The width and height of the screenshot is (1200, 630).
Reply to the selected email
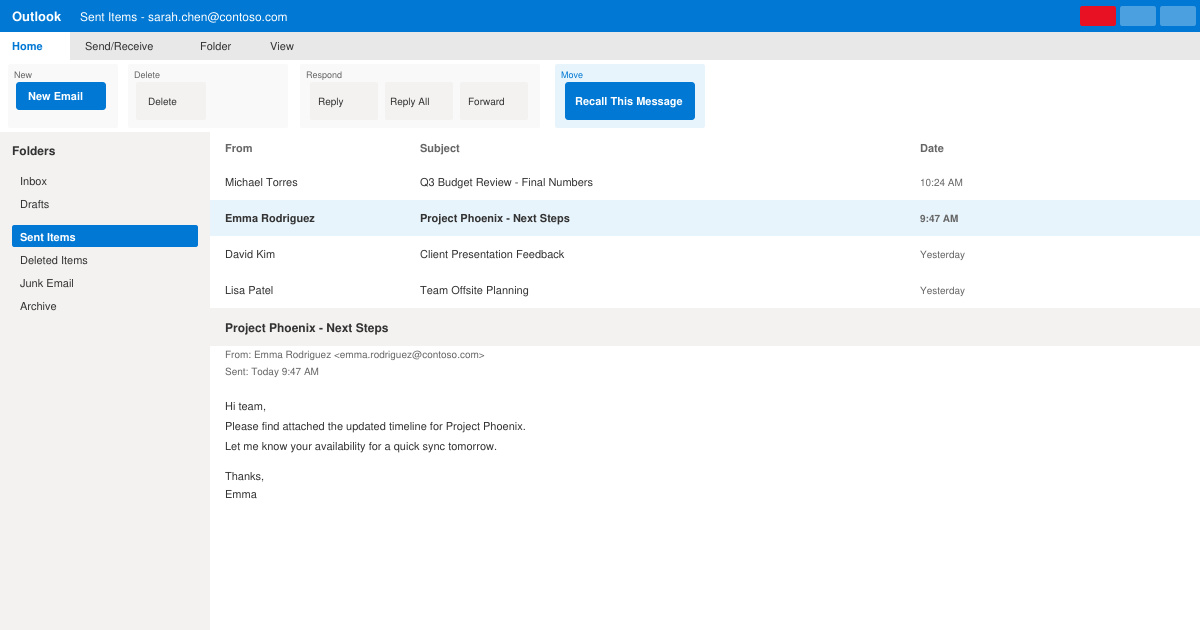(x=344, y=101)
